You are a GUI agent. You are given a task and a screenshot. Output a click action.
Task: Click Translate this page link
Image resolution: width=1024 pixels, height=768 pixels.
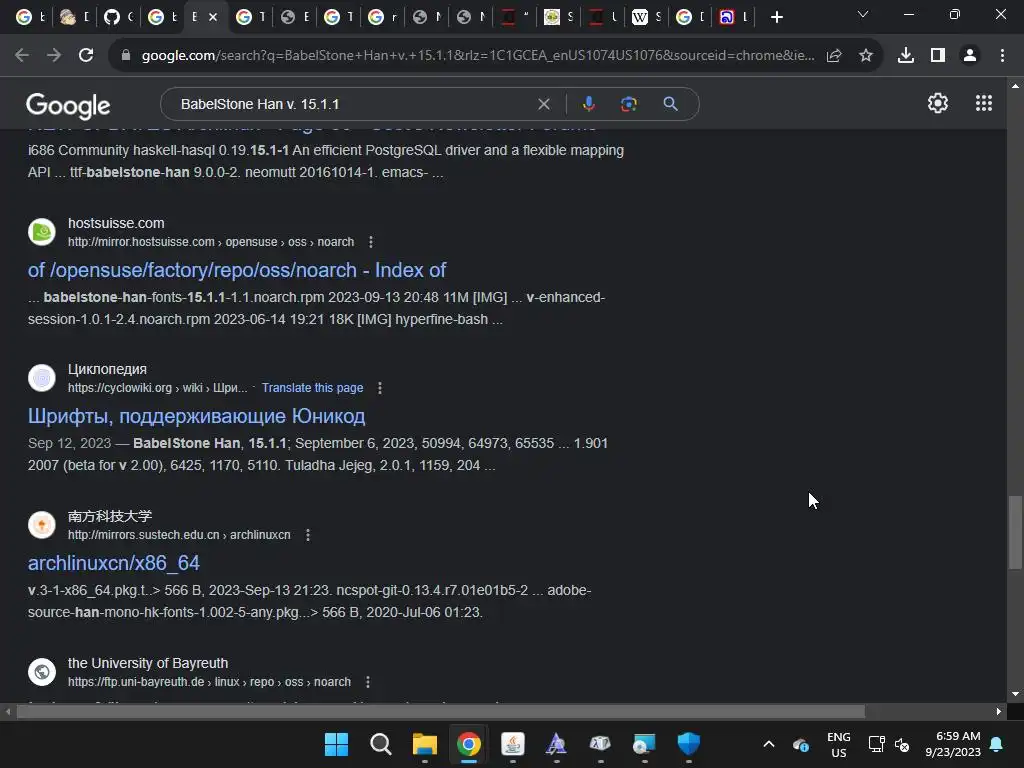312,388
